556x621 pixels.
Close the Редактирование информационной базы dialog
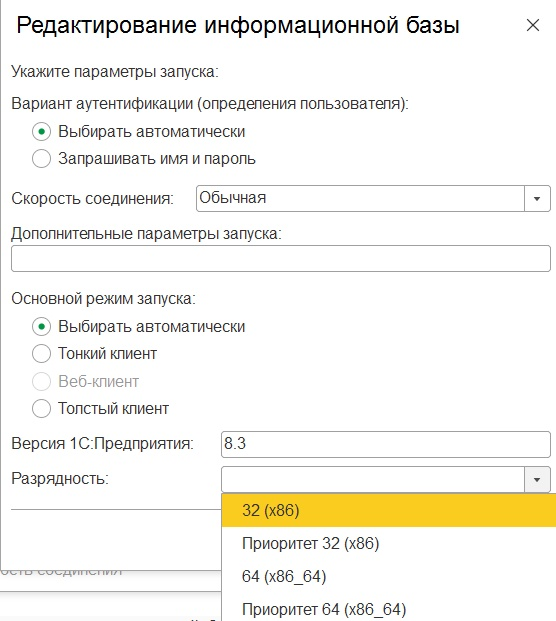533,25
